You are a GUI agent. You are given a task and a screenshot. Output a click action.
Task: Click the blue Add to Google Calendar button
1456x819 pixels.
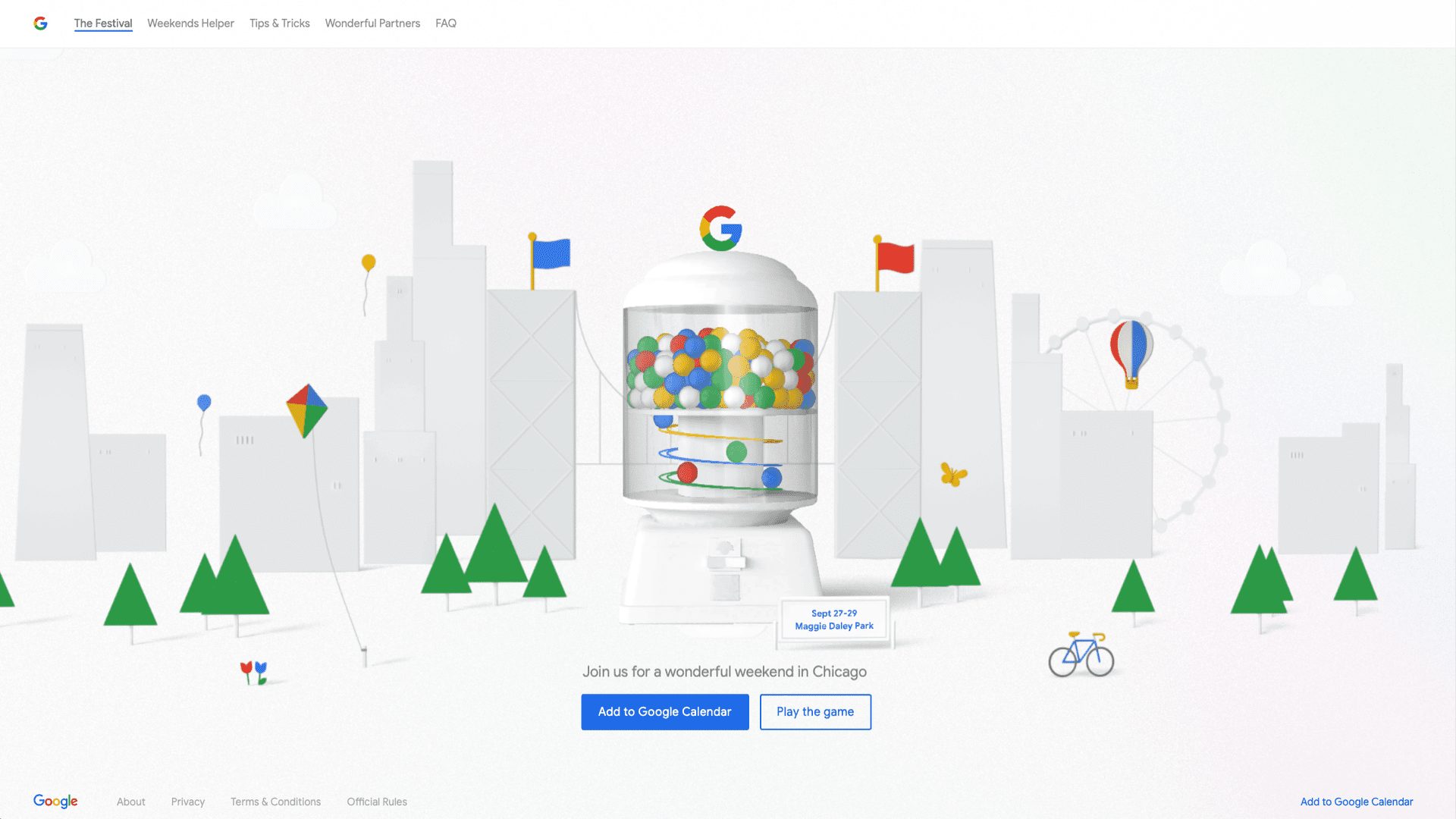click(665, 712)
